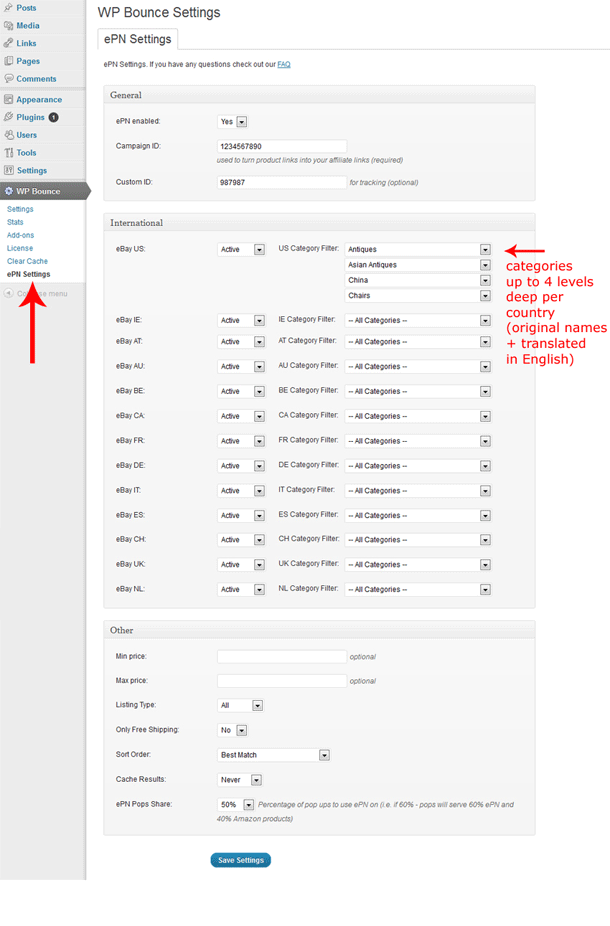Open the NL Category Filter dropdown
The width and height of the screenshot is (610, 926).
[418, 589]
